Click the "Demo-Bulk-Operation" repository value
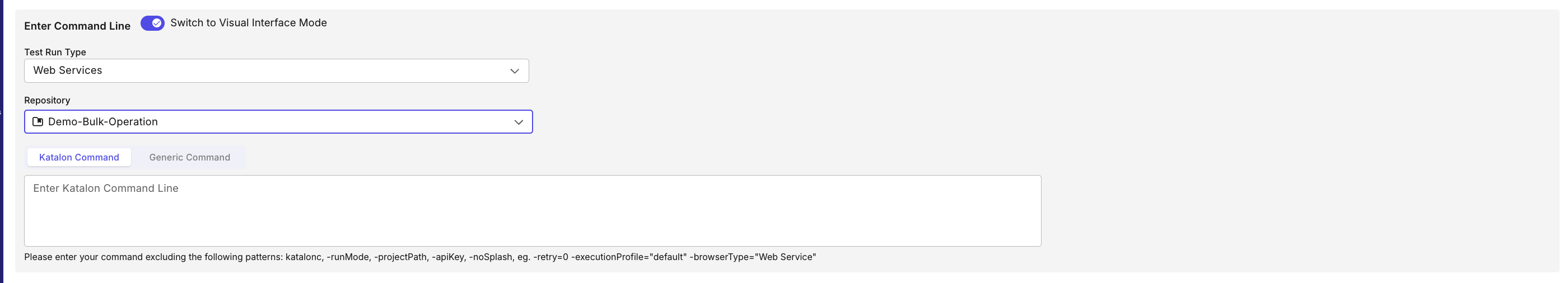 point(103,121)
